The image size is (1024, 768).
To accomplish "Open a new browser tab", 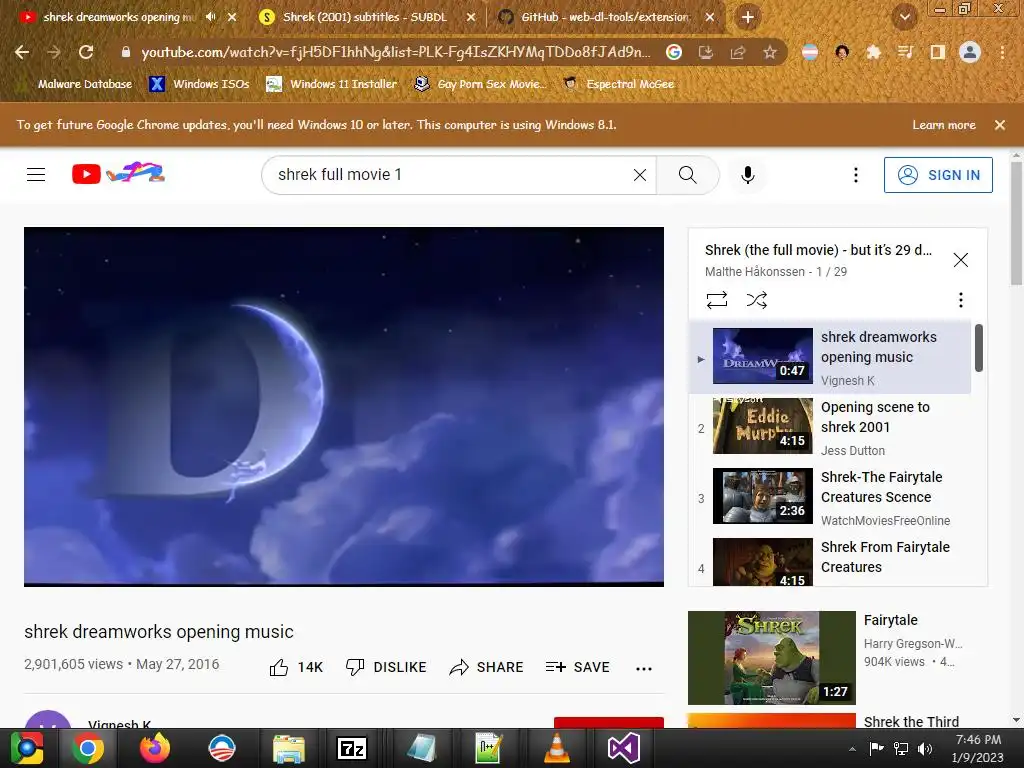I will [x=748, y=17].
